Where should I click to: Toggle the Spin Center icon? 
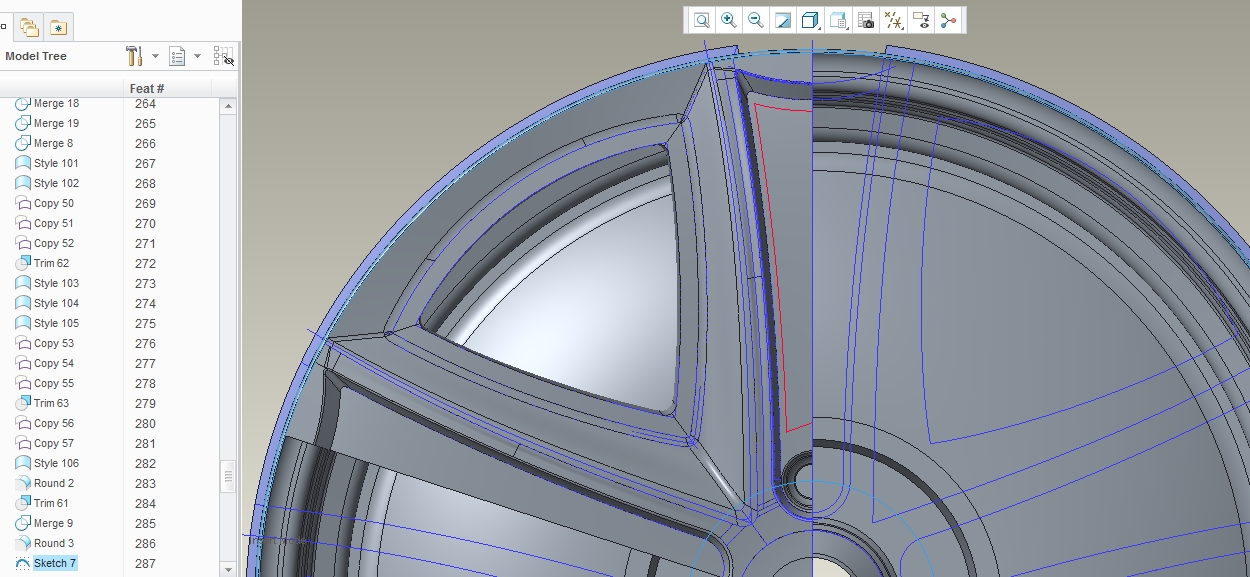pos(948,20)
